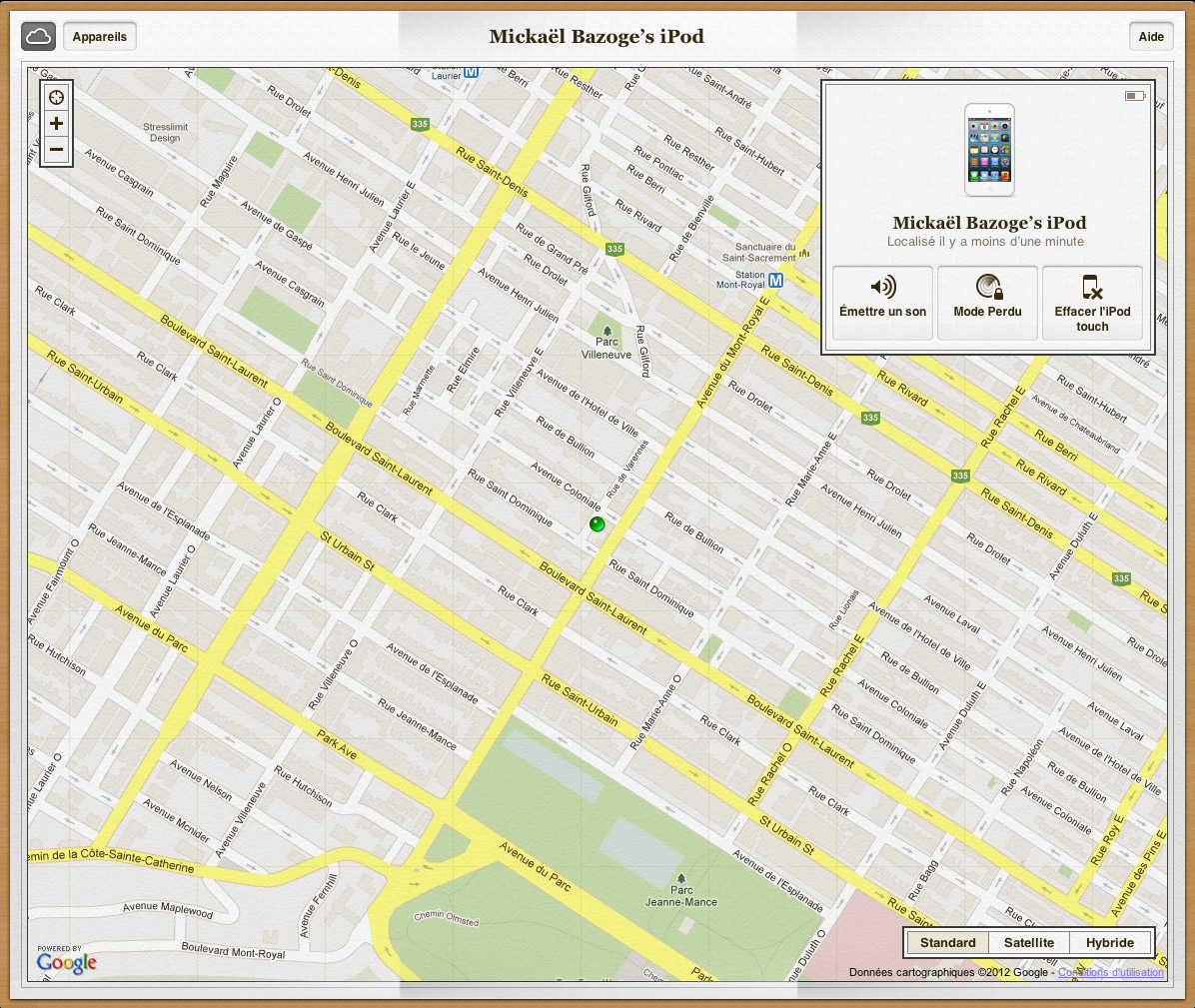
Task: Check the battery level indicator icon
Action: (x=1135, y=96)
